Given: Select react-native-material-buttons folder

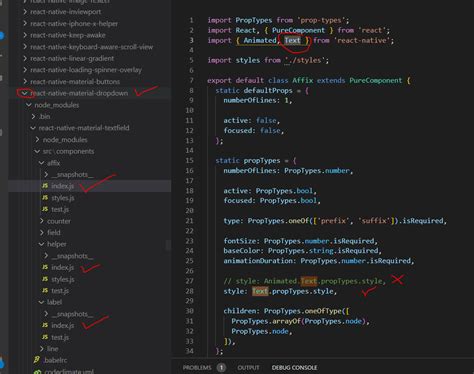Looking at the screenshot, I should pyautogui.click(x=75, y=82).
